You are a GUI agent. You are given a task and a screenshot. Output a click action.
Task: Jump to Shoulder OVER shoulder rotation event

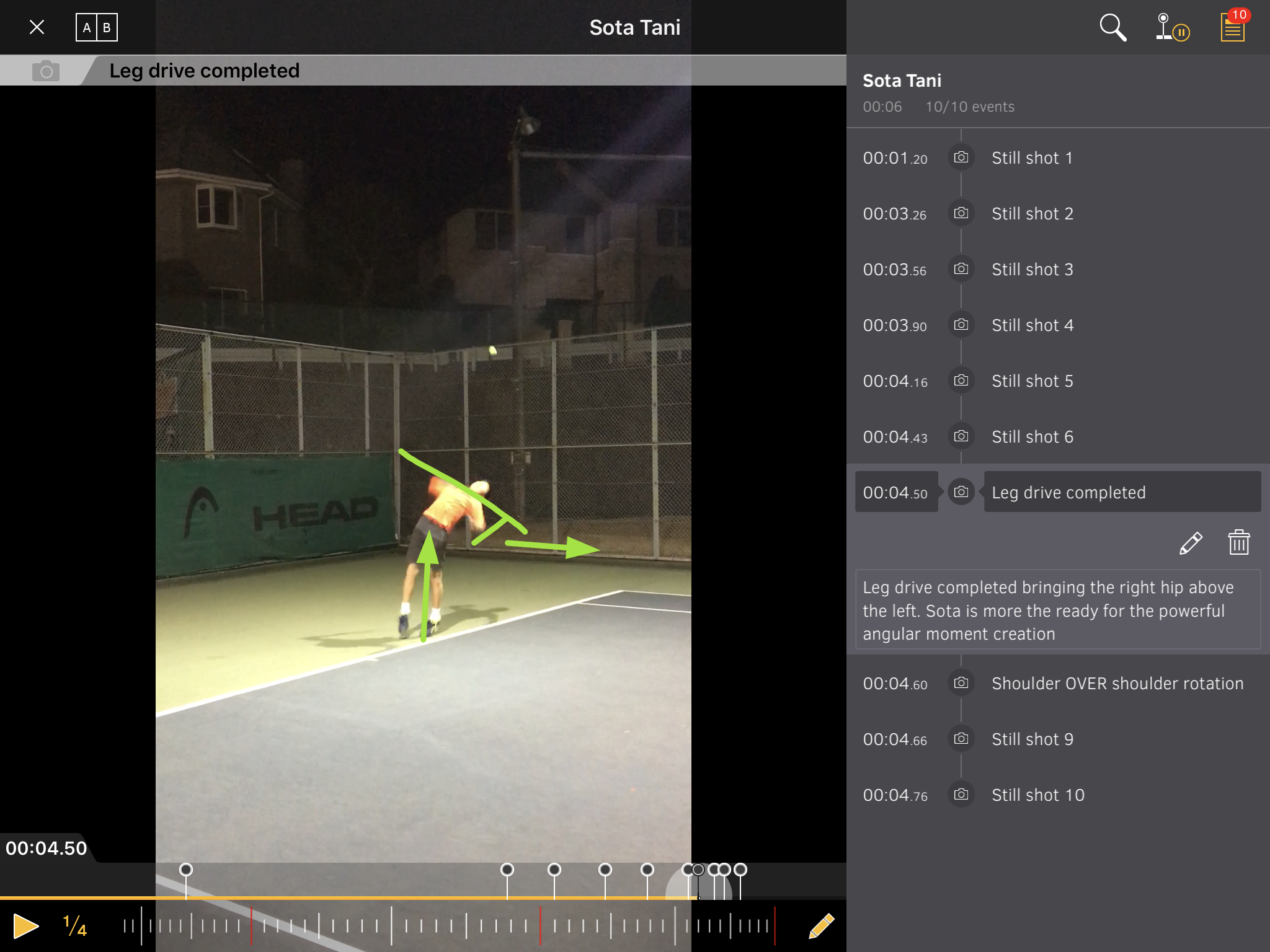pyautogui.click(x=1117, y=684)
